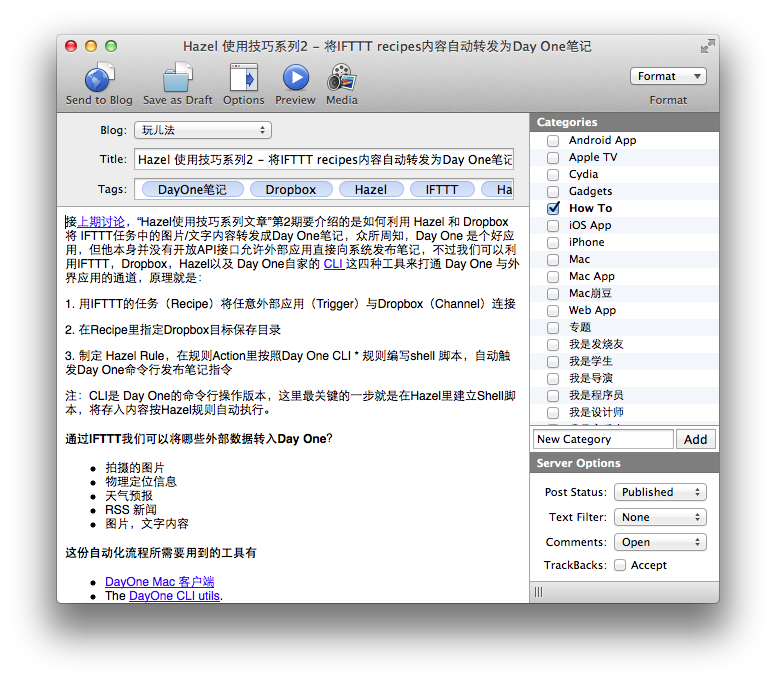776x682 pixels.
Task: Check the iOS App category
Action: (x=553, y=226)
